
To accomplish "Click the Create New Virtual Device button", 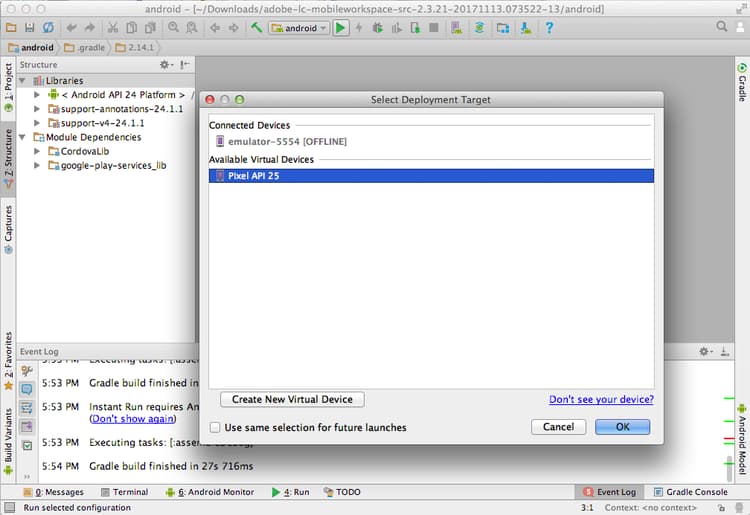I will 292,399.
